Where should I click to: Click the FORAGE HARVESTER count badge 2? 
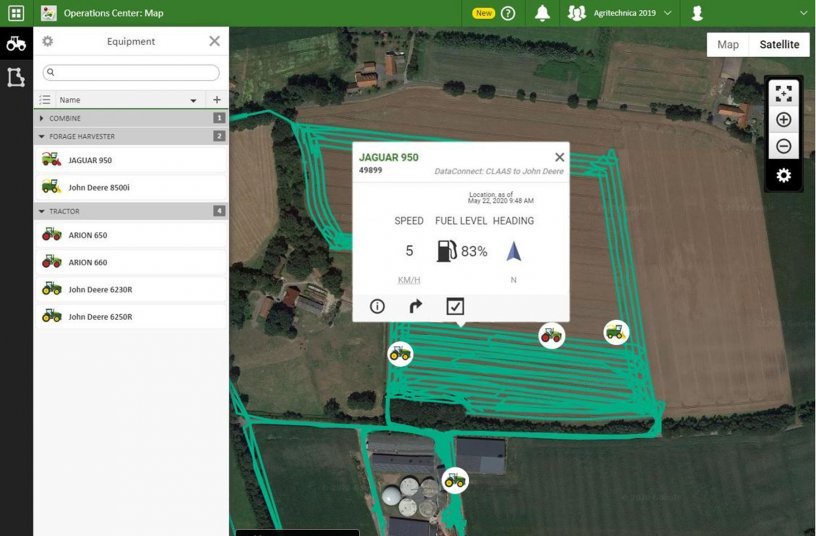[x=219, y=136]
